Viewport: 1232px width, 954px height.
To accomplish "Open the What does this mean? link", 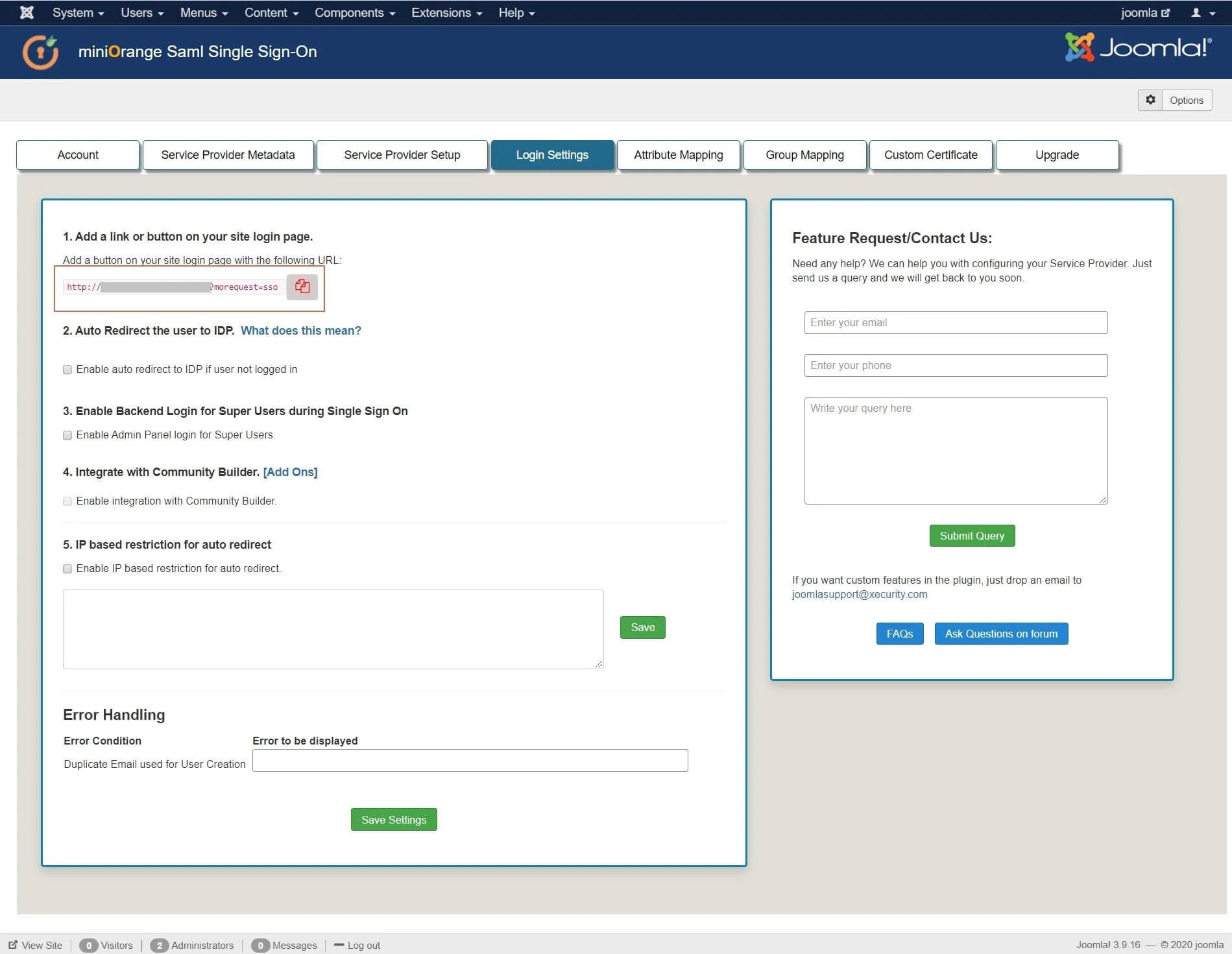I will coord(301,331).
